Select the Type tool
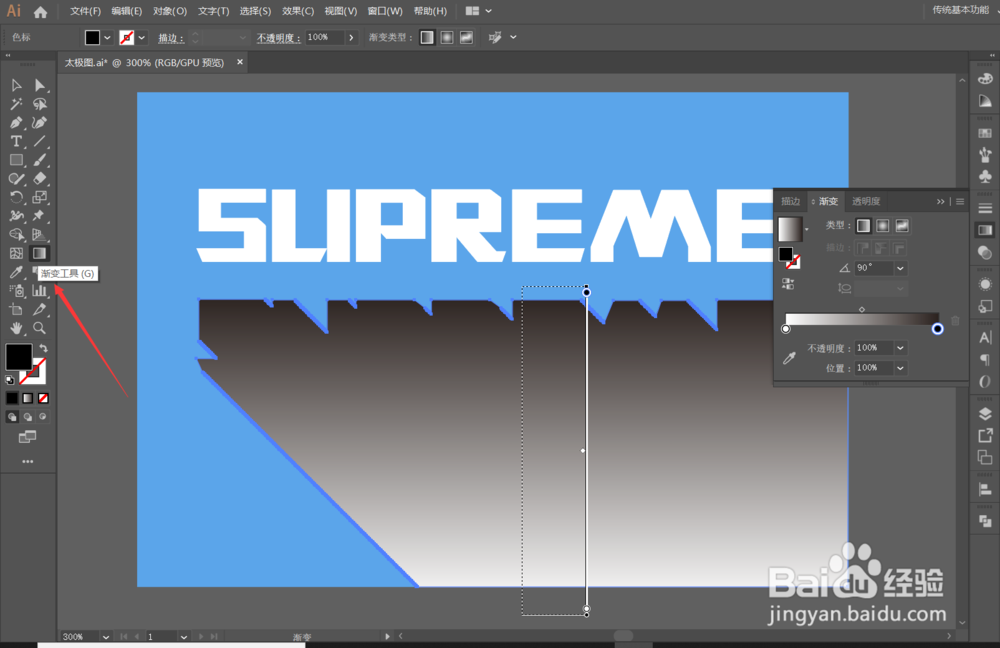The image size is (1000, 648). click(16, 141)
